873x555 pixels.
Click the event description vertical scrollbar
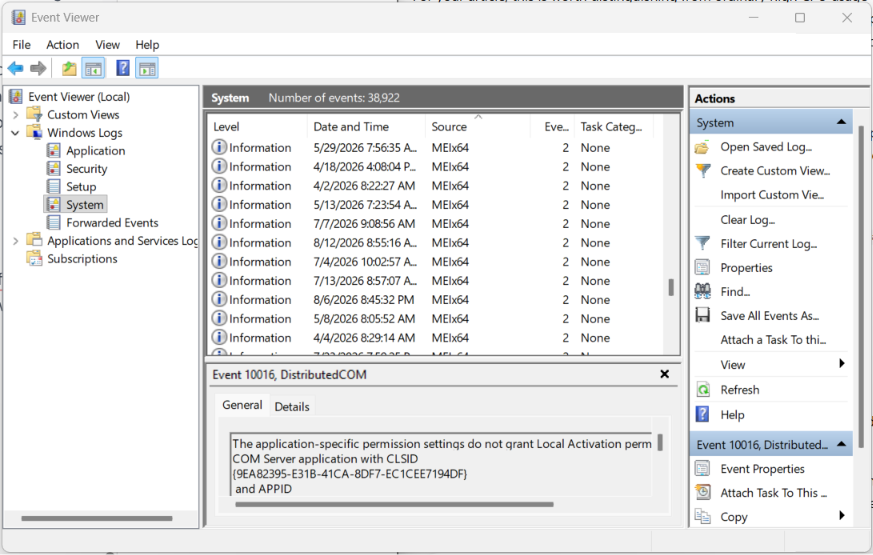click(x=660, y=442)
